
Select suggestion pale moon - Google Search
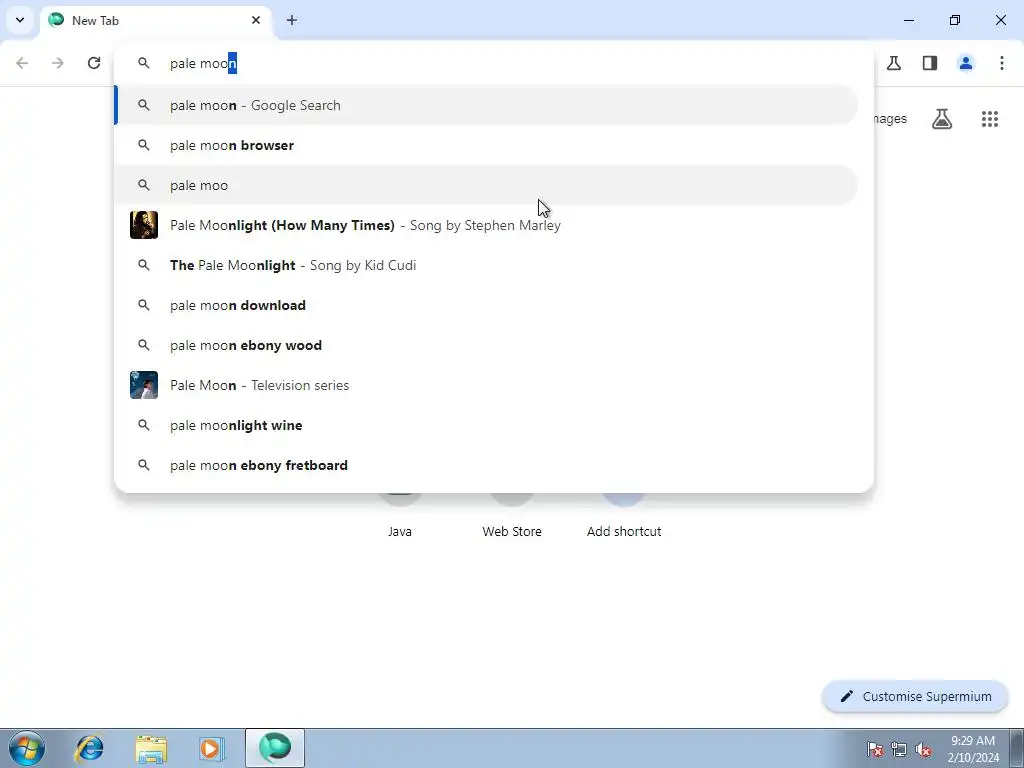pyautogui.click(x=486, y=105)
